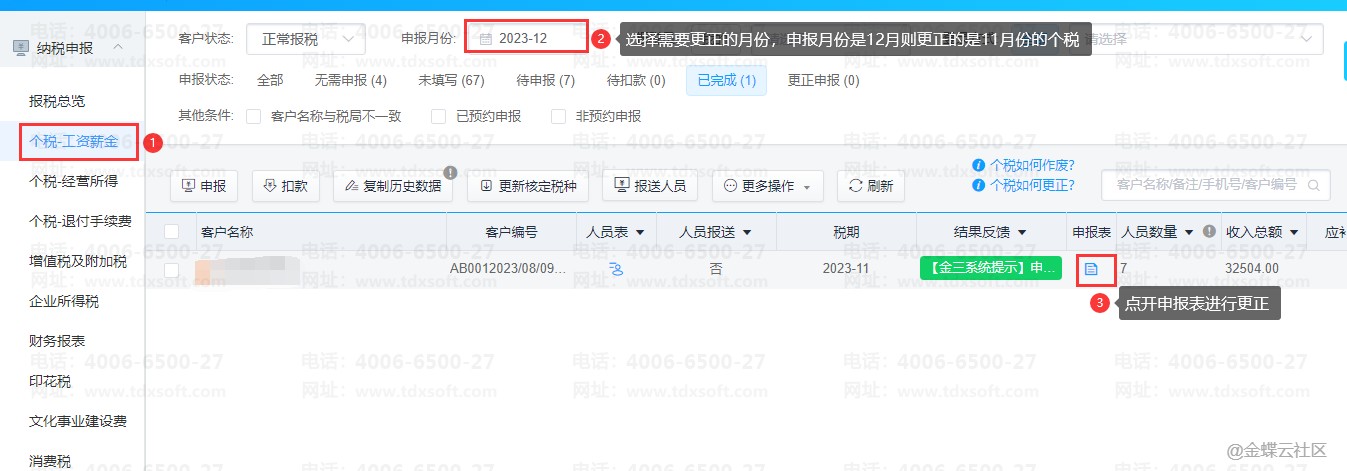This screenshot has width=1347, height=471.
Task: Open 企业所得税 in the sidebar
Action: (64, 301)
